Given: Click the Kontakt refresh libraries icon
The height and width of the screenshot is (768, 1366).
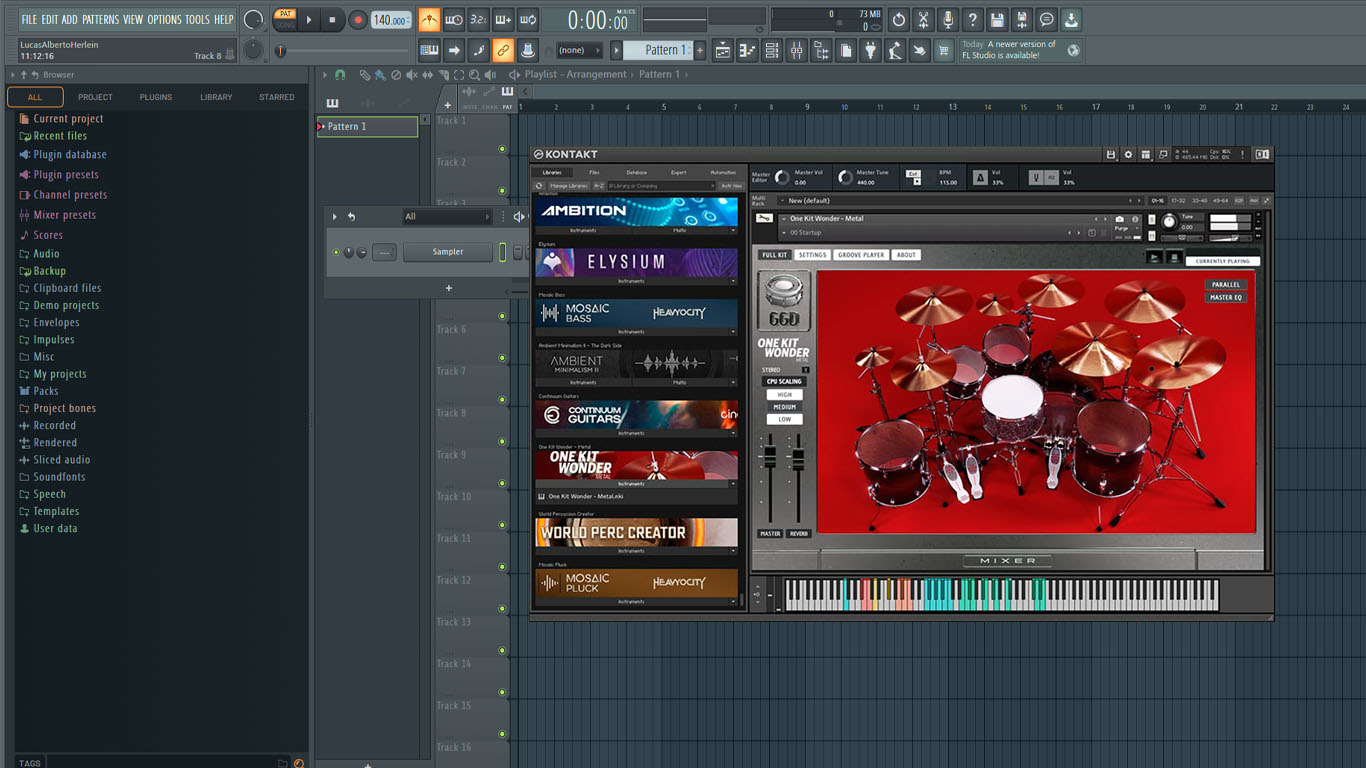Looking at the screenshot, I should tap(540, 186).
